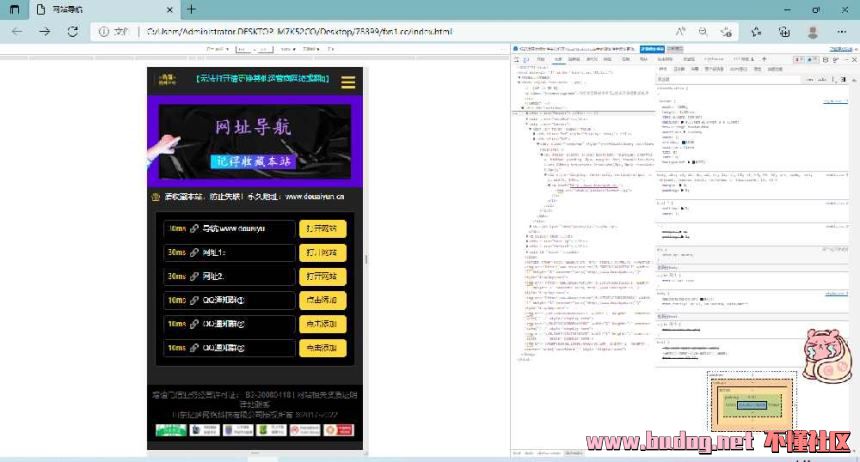Go back with the browser back arrow
The height and width of the screenshot is (462, 860).
pyautogui.click(x=17, y=31)
